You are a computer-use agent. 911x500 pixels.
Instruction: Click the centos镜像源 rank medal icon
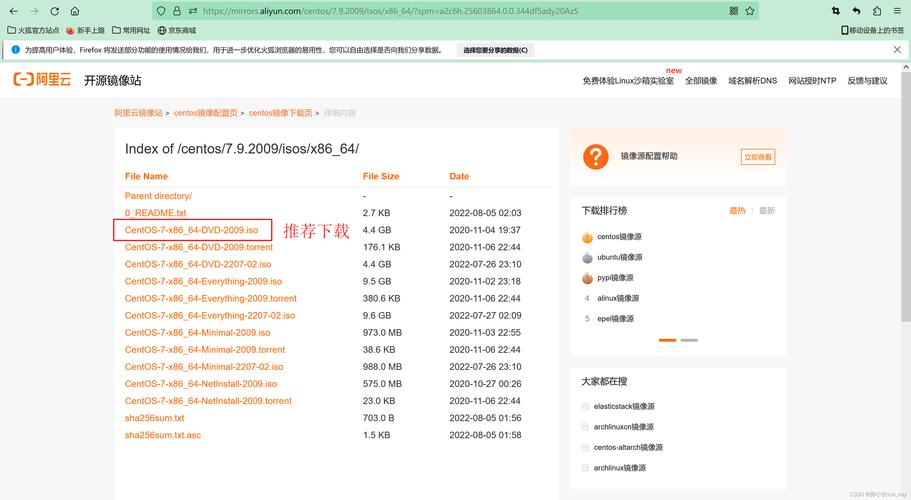click(x=587, y=237)
